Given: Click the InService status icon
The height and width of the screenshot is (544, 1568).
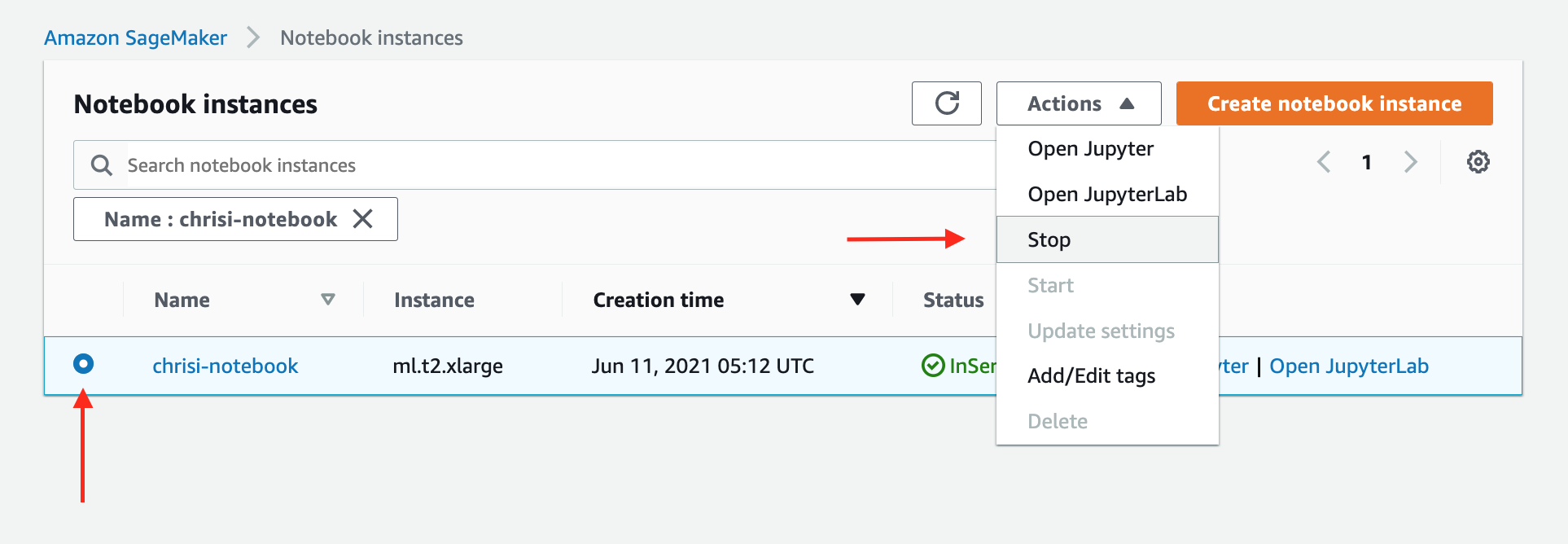Looking at the screenshot, I should tap(933, 366).
